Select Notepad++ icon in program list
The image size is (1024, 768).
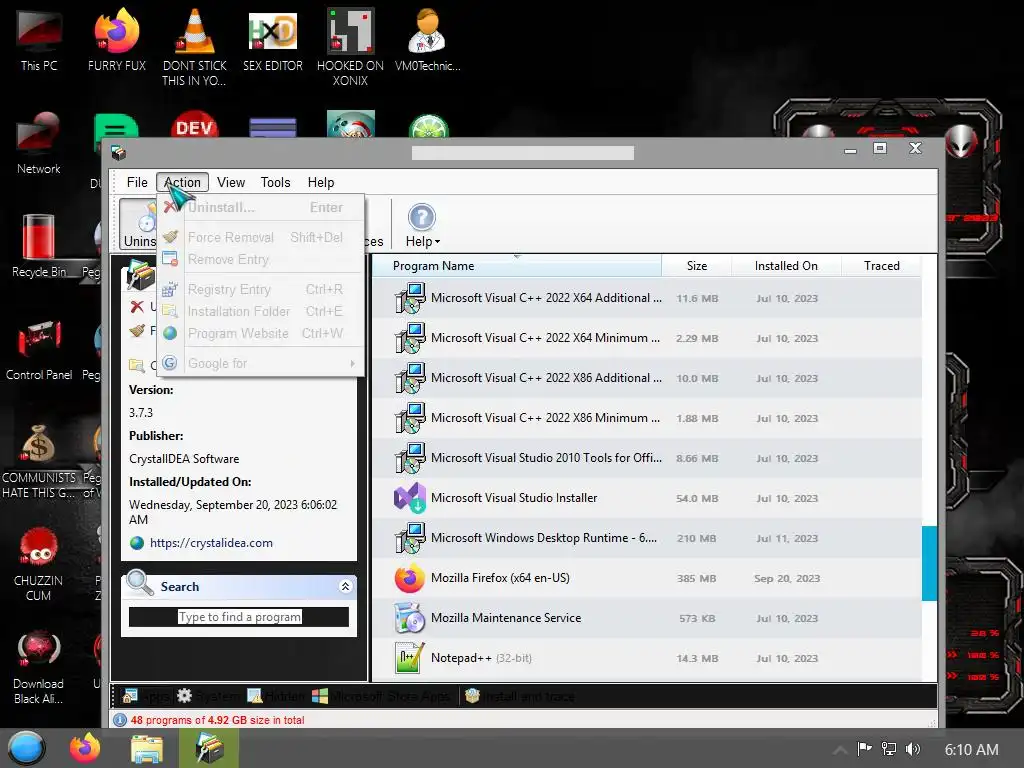(x=410, y=658)
